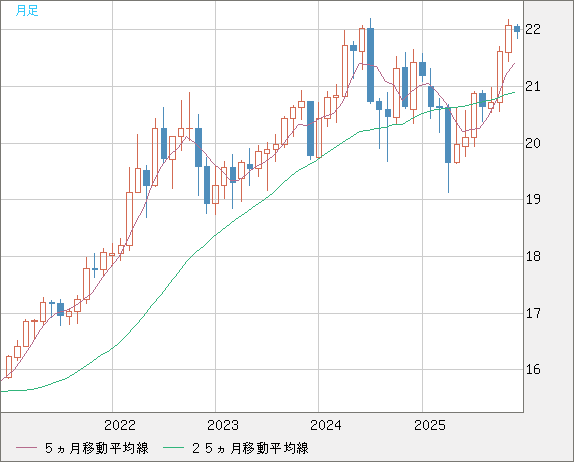Viewport: 574px width, 462px height.
Task: Click the green moving average line end near 21
Action: coord(514,92)
